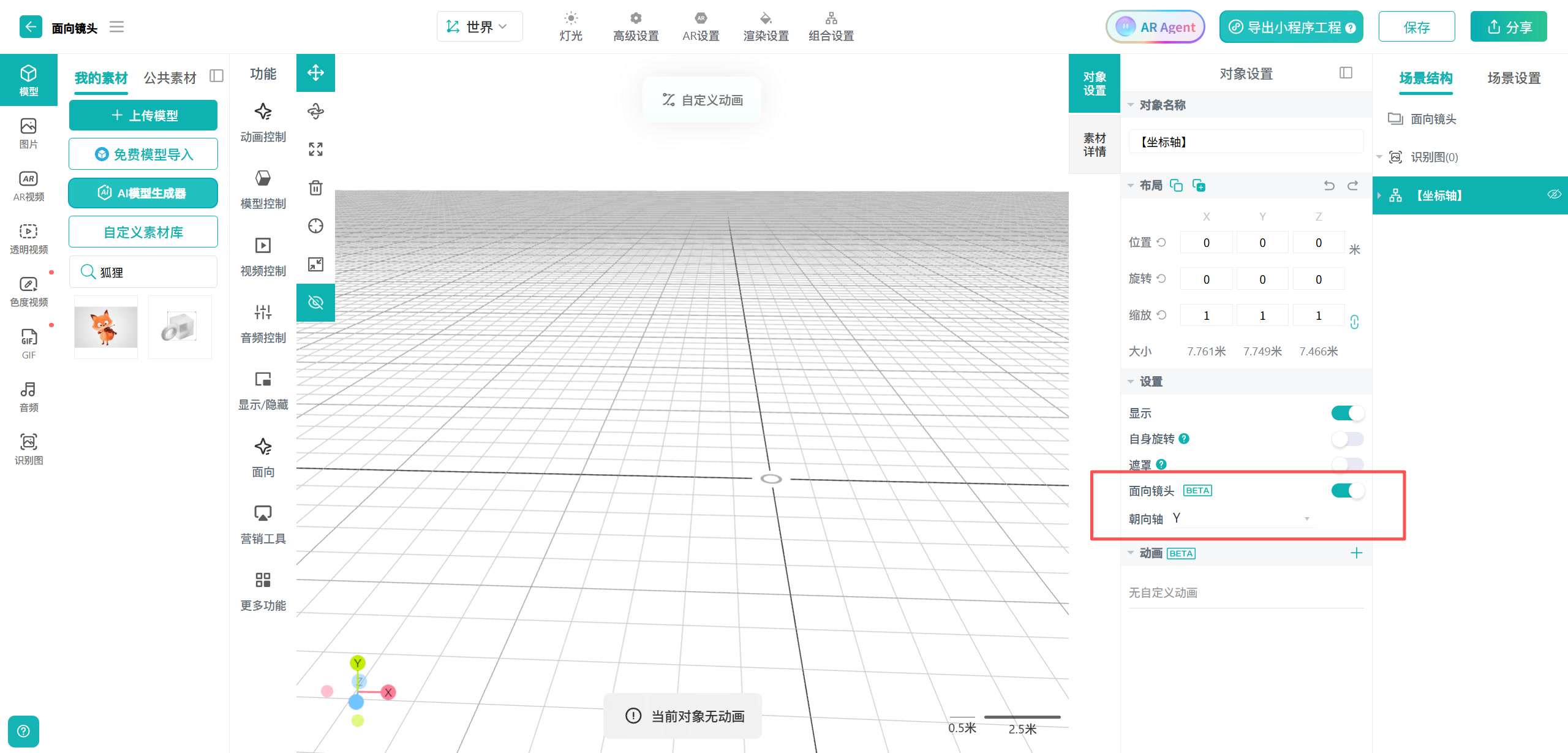The height and width of the screenshot is (753, 1568).
Task: Collapse the 识别图(0) tree node
Action: click(x=1379, y=157)
